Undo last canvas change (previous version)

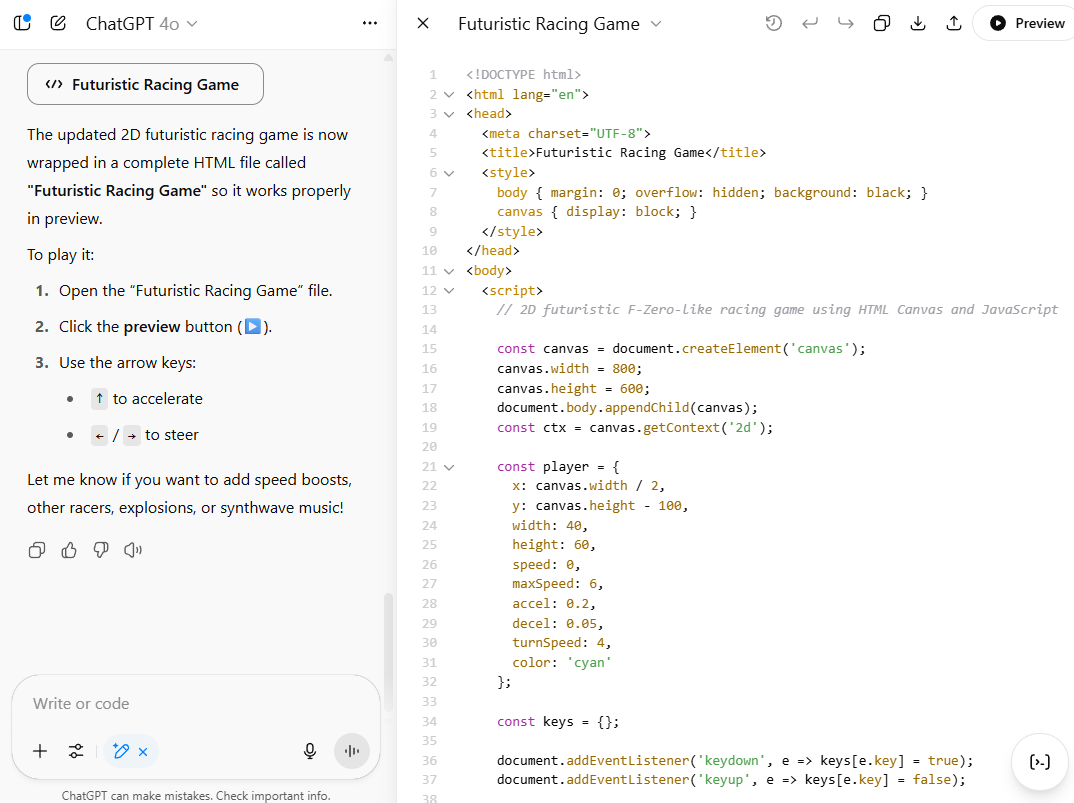tap(810, 23)
